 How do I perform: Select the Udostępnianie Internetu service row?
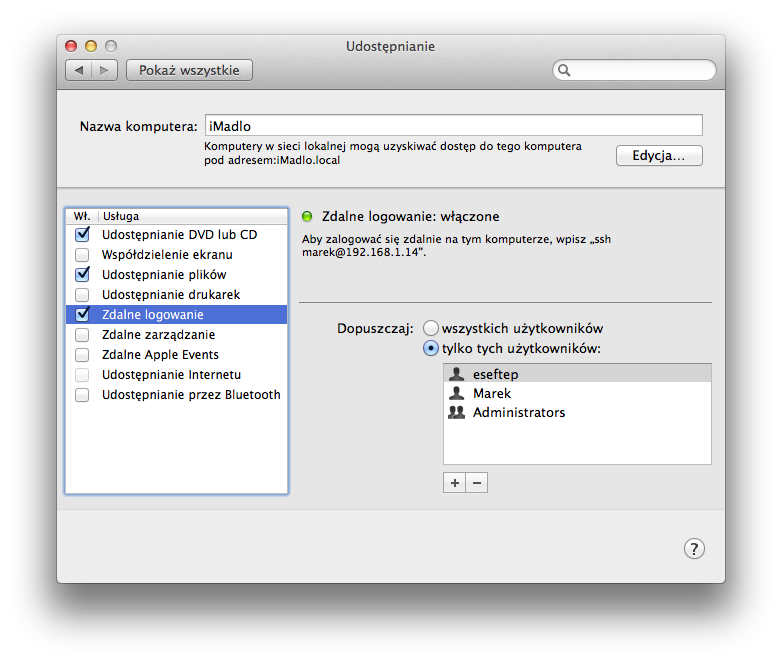(177, 374)
